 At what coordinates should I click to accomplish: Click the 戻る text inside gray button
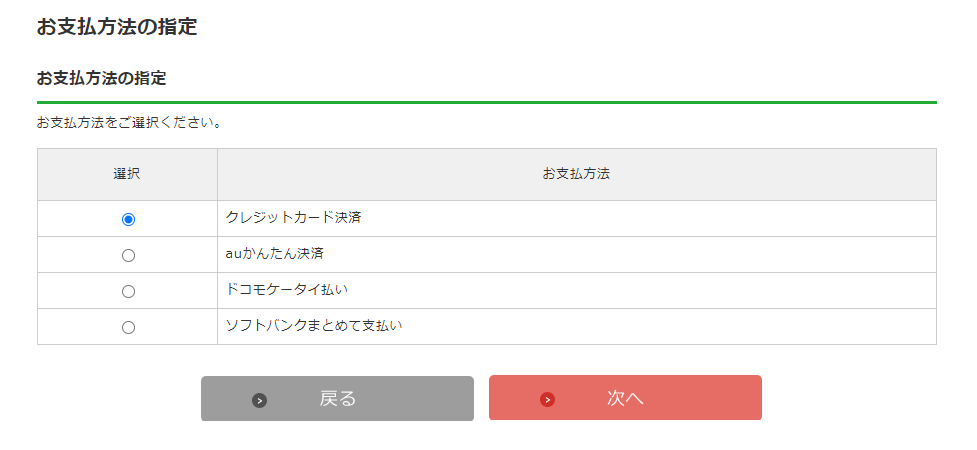(338, 398)
